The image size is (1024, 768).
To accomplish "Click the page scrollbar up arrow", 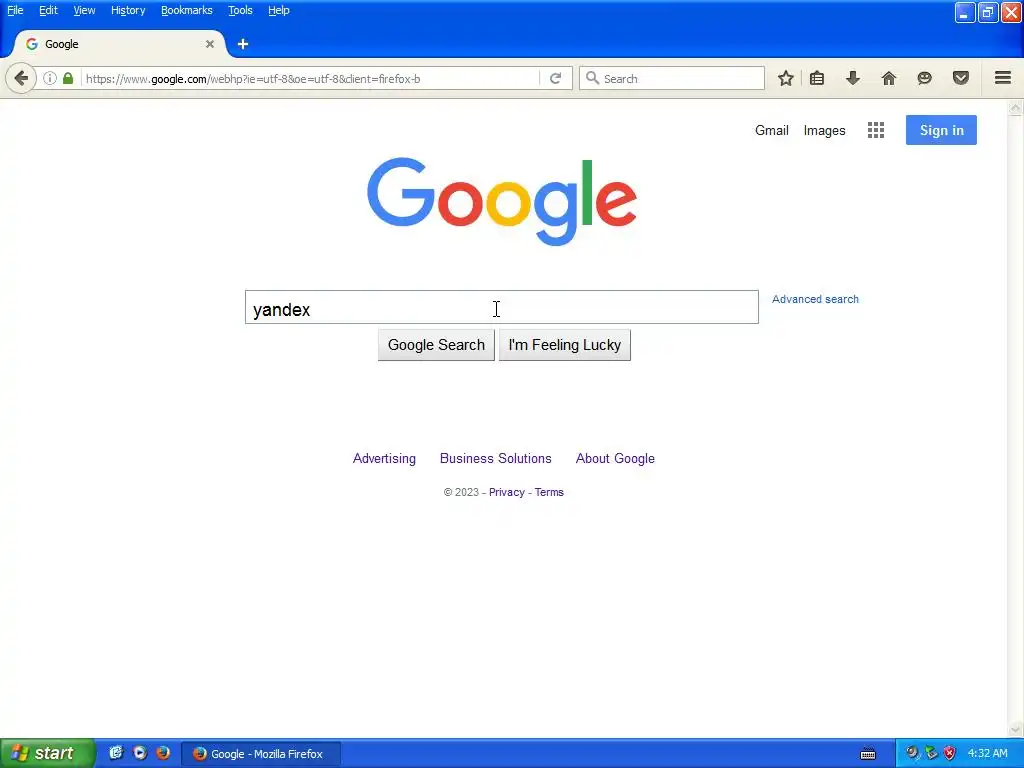I will (1015, 108).
